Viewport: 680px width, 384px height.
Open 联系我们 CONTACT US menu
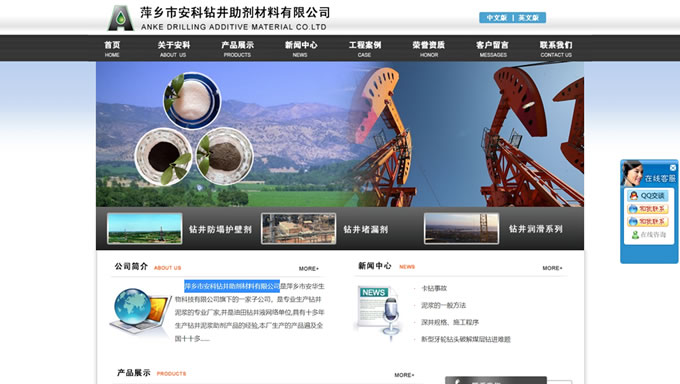tap(556, 49)
